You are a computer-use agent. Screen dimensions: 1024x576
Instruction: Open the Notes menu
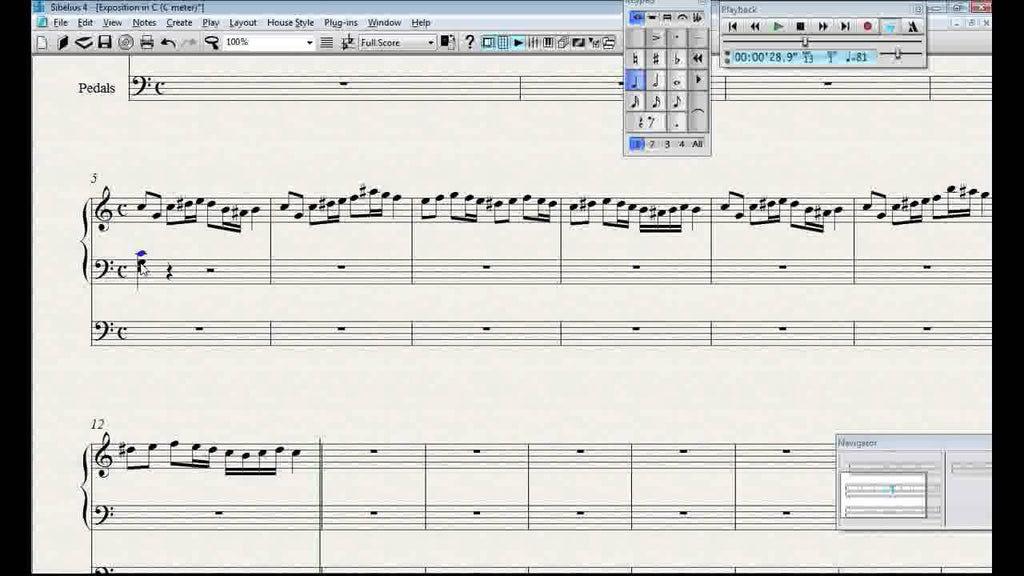144,22
